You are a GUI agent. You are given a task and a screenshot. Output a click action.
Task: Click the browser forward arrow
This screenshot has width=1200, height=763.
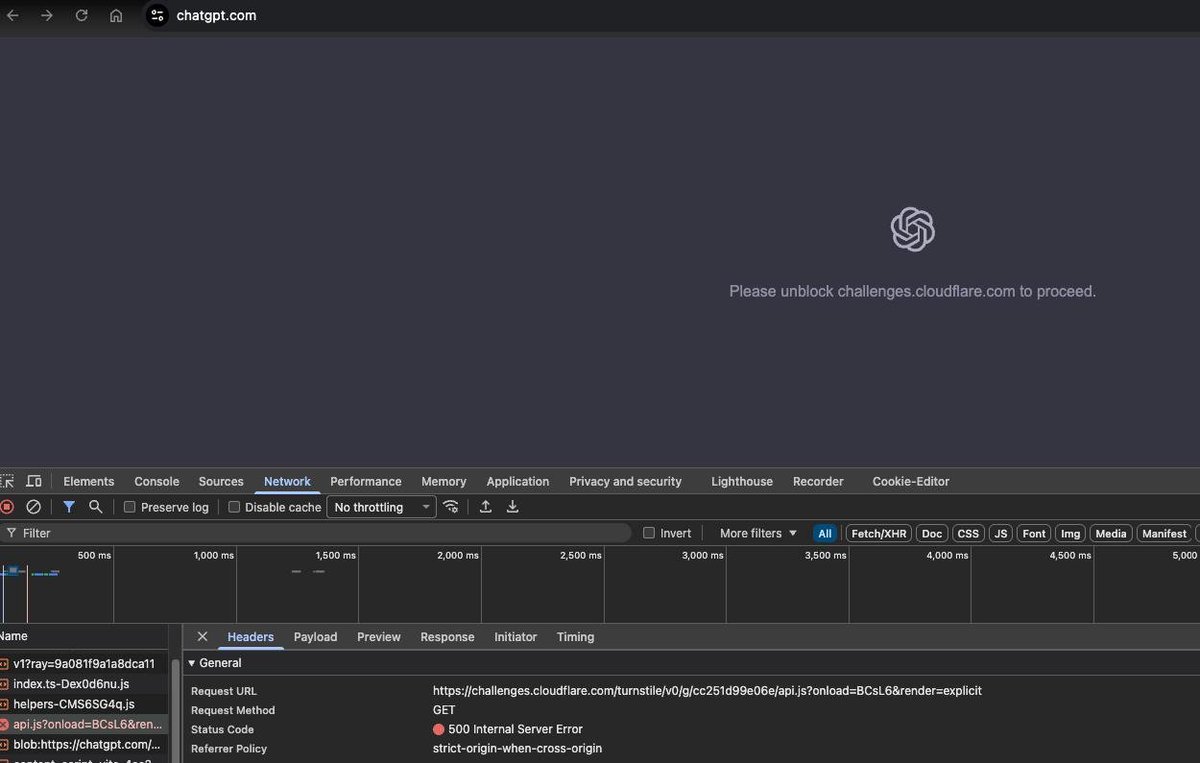tap(47, 15)
